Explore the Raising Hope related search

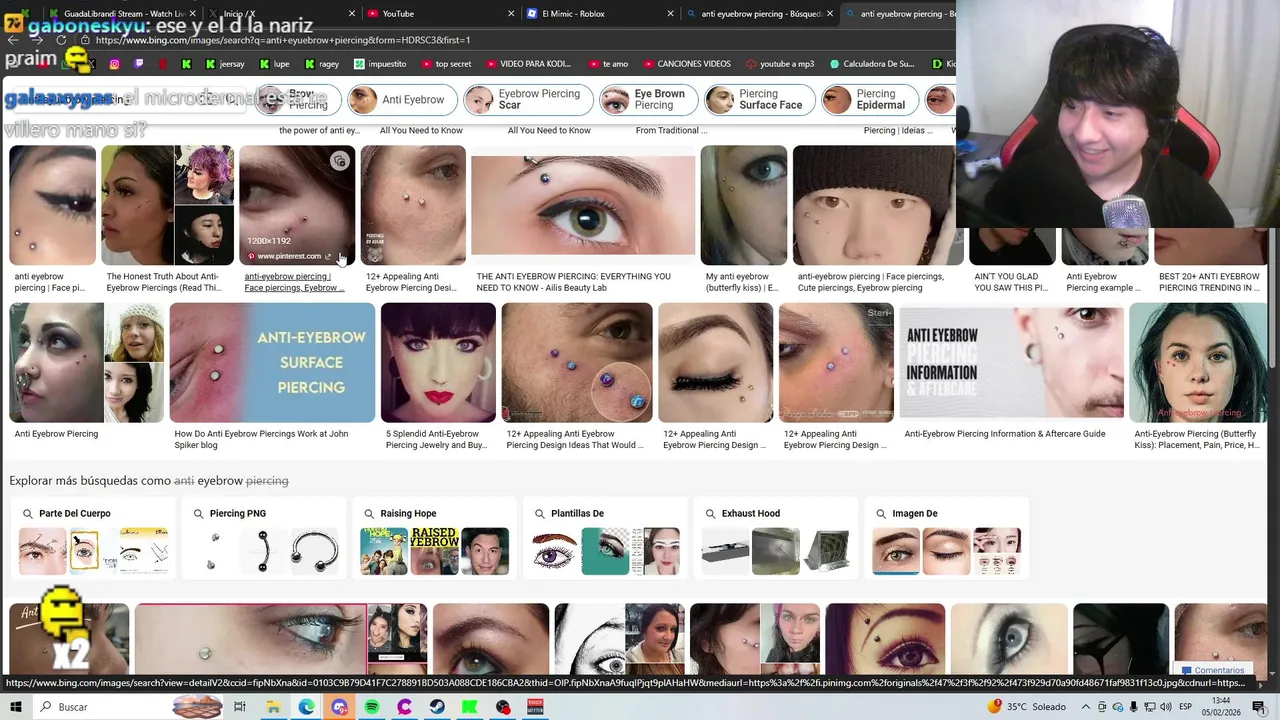[436, 538]
